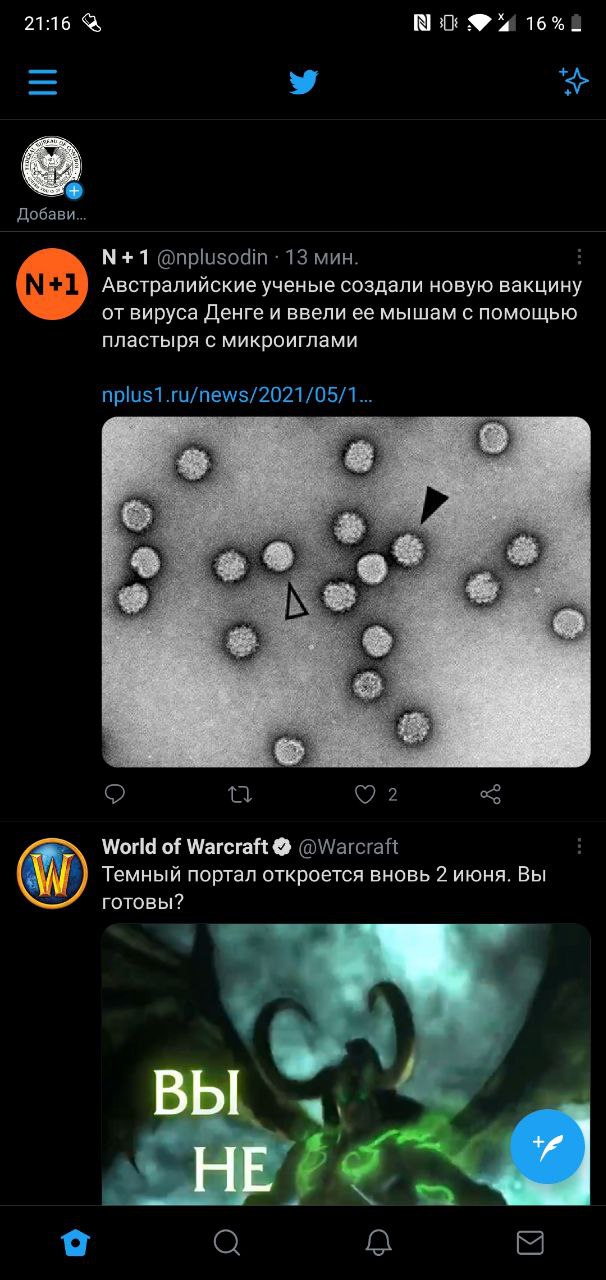
Task: Like the N+1 tweet
Action: [366, 794]
